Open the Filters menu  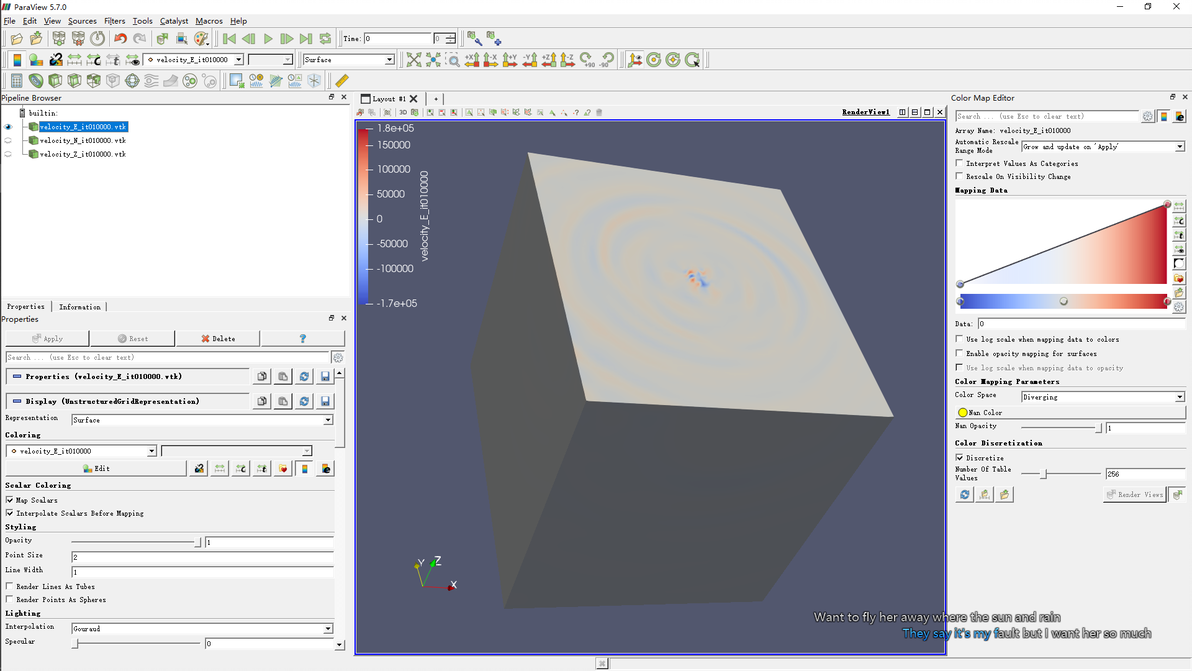click(115, 21)
